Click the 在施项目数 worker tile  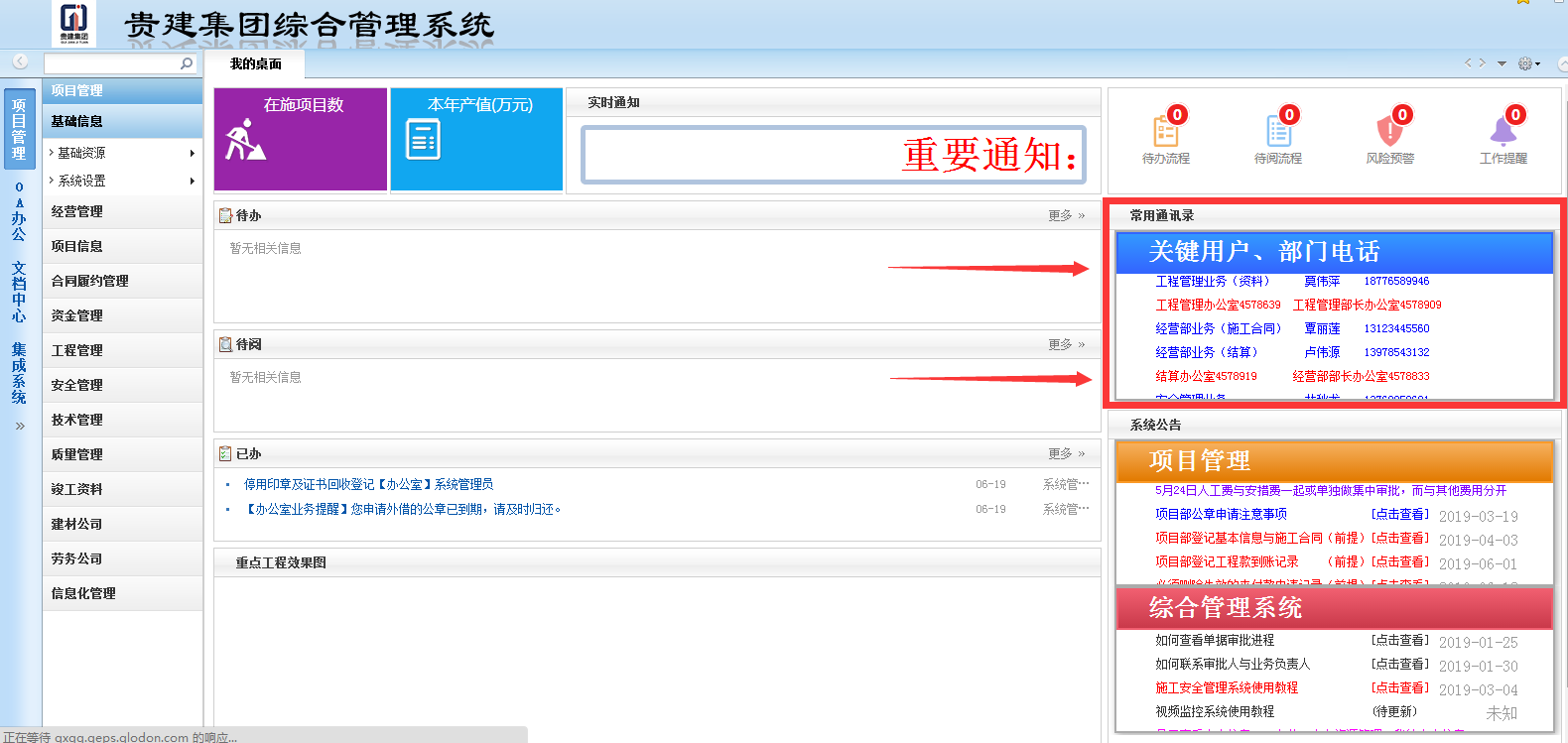click(300, 139)
